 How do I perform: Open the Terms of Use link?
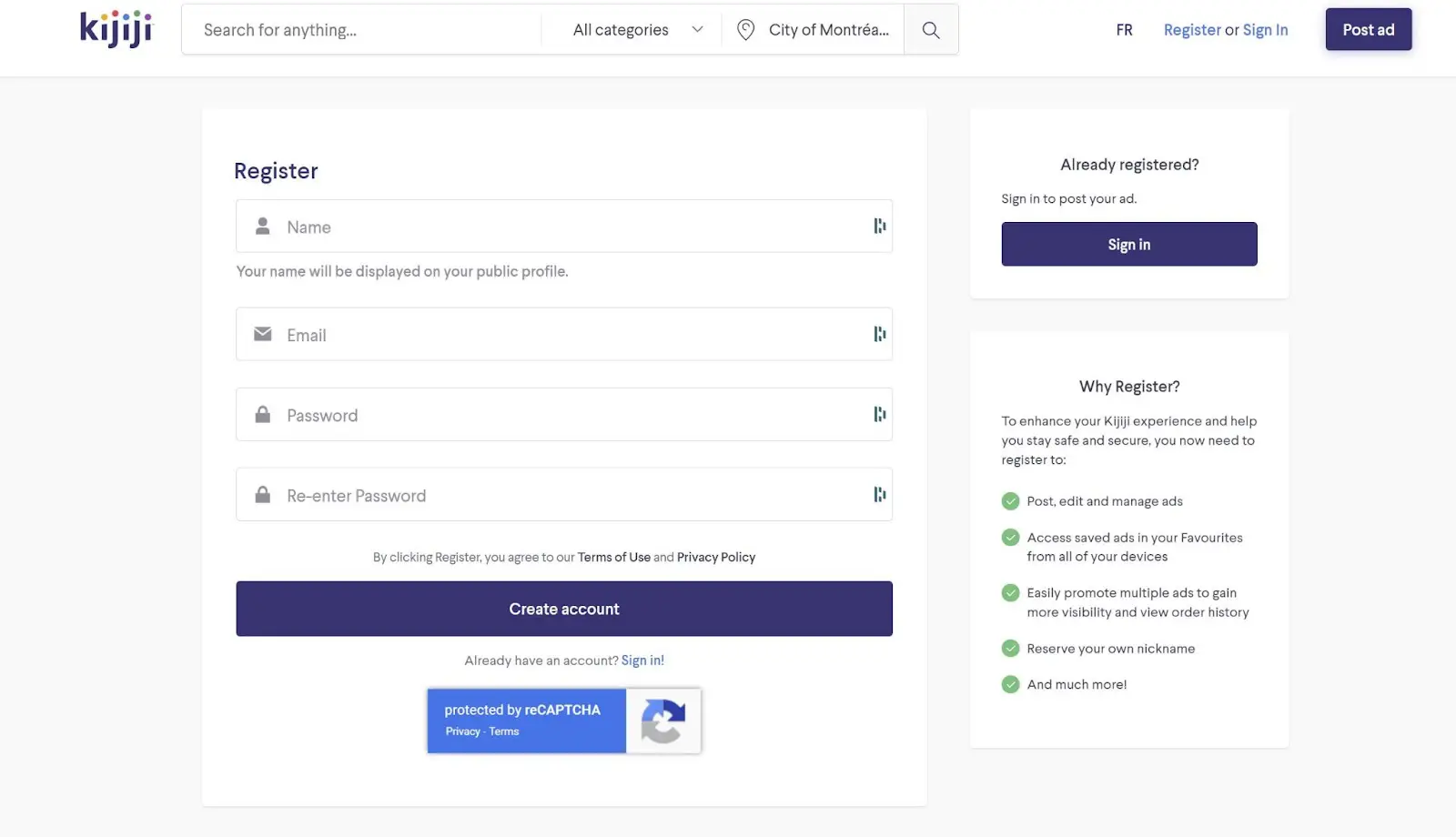click(x=614, y=557)
